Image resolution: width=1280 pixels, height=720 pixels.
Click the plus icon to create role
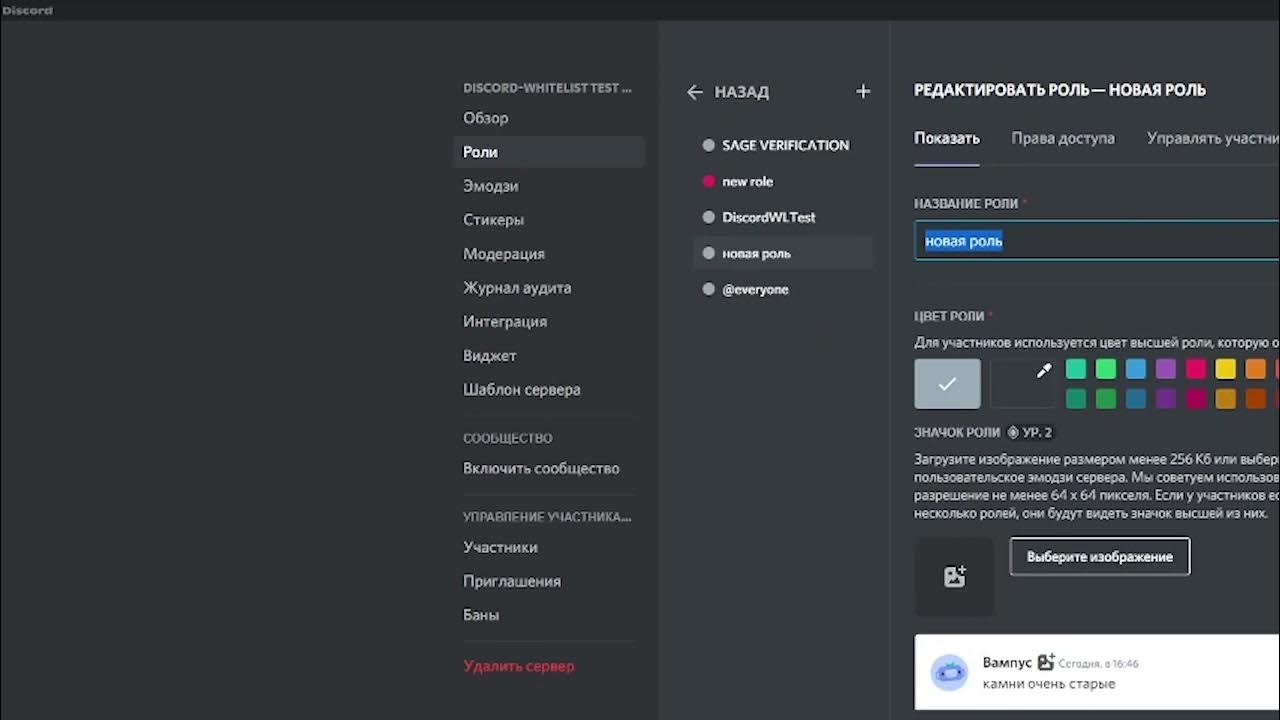(x=863, y=92)
